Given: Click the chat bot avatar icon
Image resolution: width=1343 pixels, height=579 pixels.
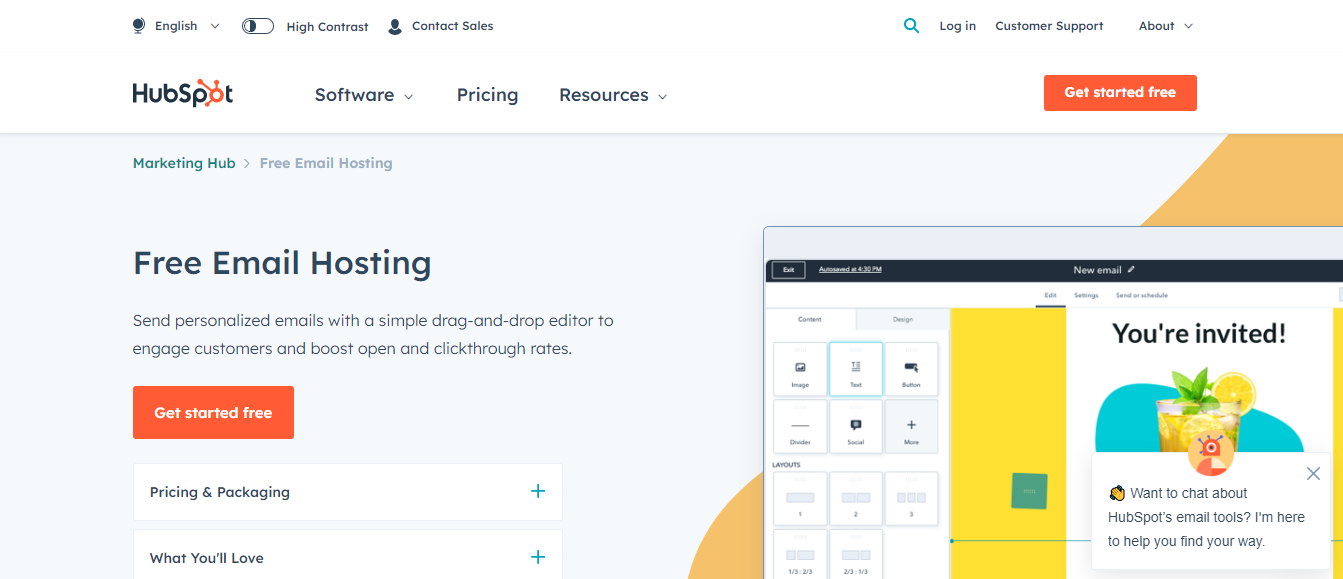Looking at the screenshot, I should 1211,451.
